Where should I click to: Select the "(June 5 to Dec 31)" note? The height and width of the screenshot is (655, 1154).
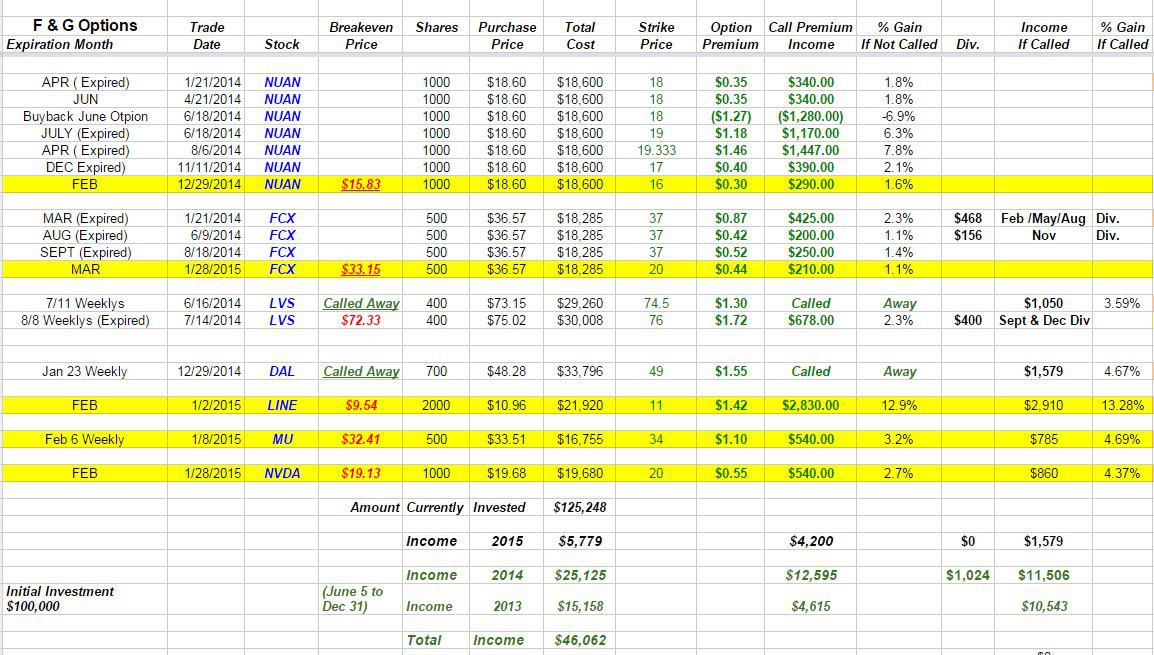353,599
